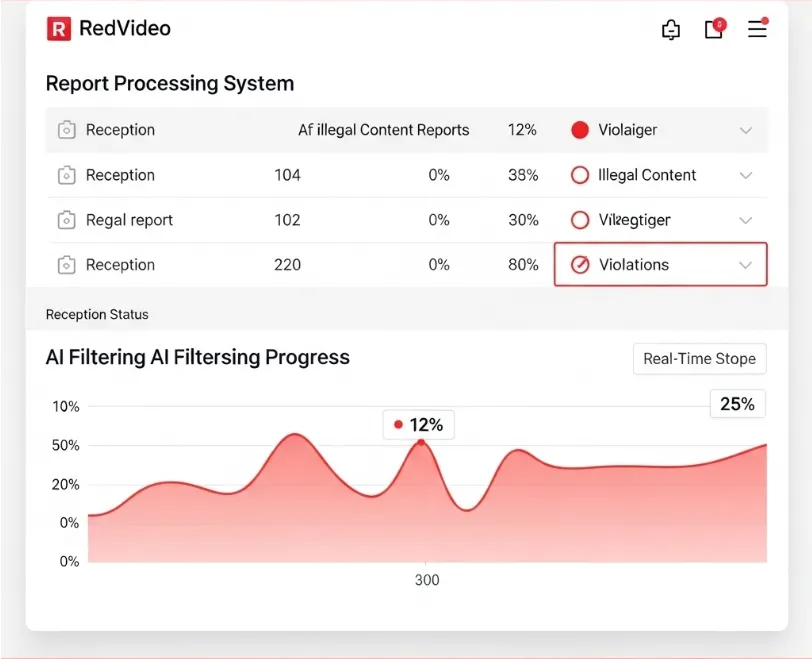Select the filled Violaiger radio button

[x=579, y=130]
